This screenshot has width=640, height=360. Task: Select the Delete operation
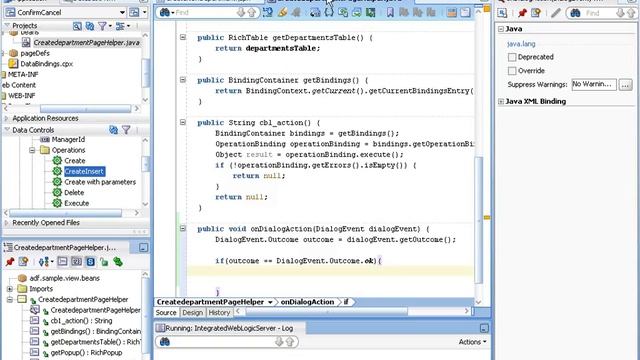(x=74, y=193)
